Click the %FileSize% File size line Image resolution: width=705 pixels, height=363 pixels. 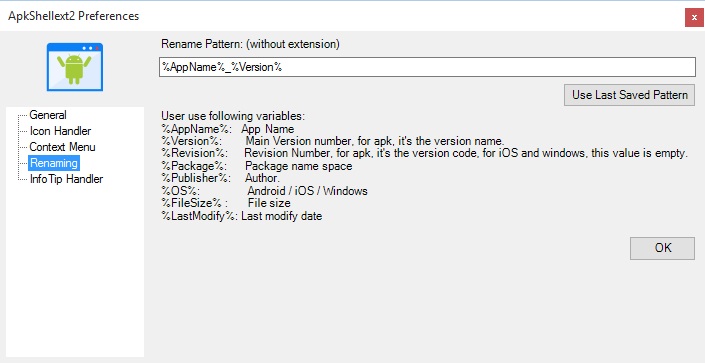click(x=226, y=203)
